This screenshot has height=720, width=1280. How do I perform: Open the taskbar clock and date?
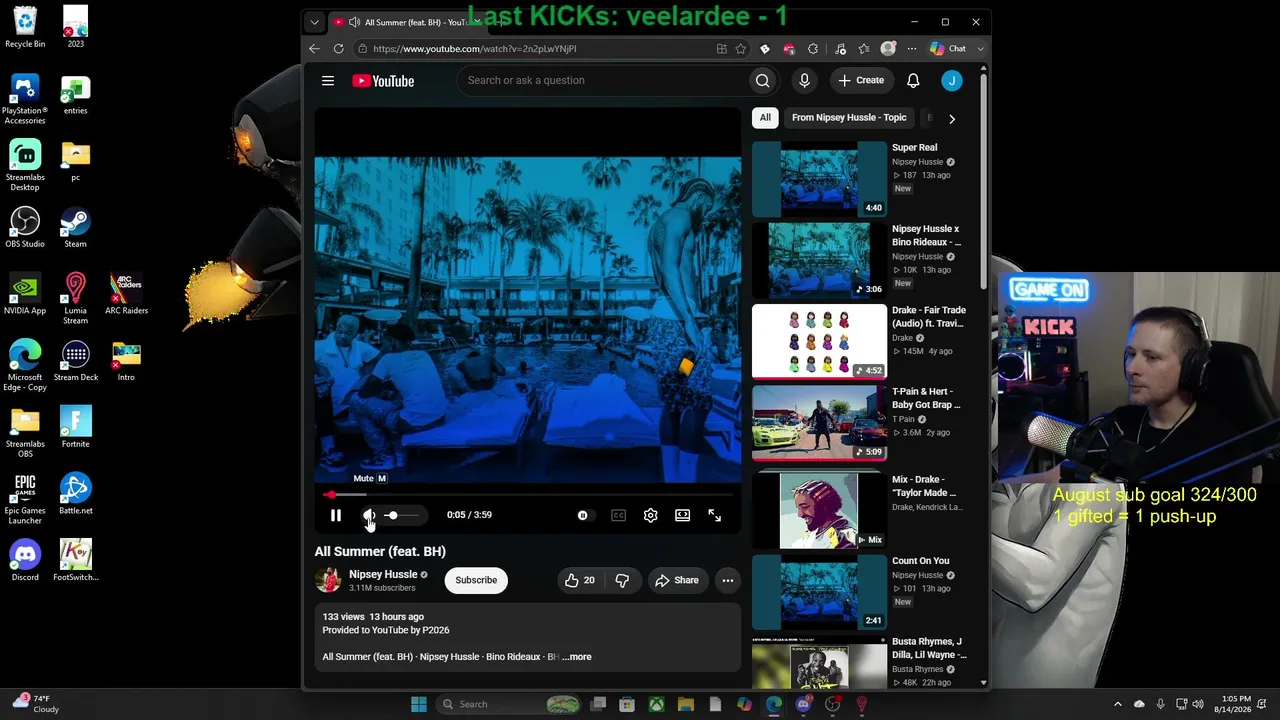pyautogui.click(x=1236, y=704)
